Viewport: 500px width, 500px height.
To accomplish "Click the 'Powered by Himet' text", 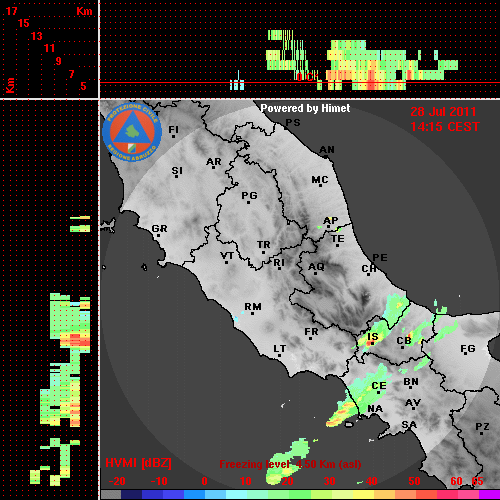I will tap(305, 108).
